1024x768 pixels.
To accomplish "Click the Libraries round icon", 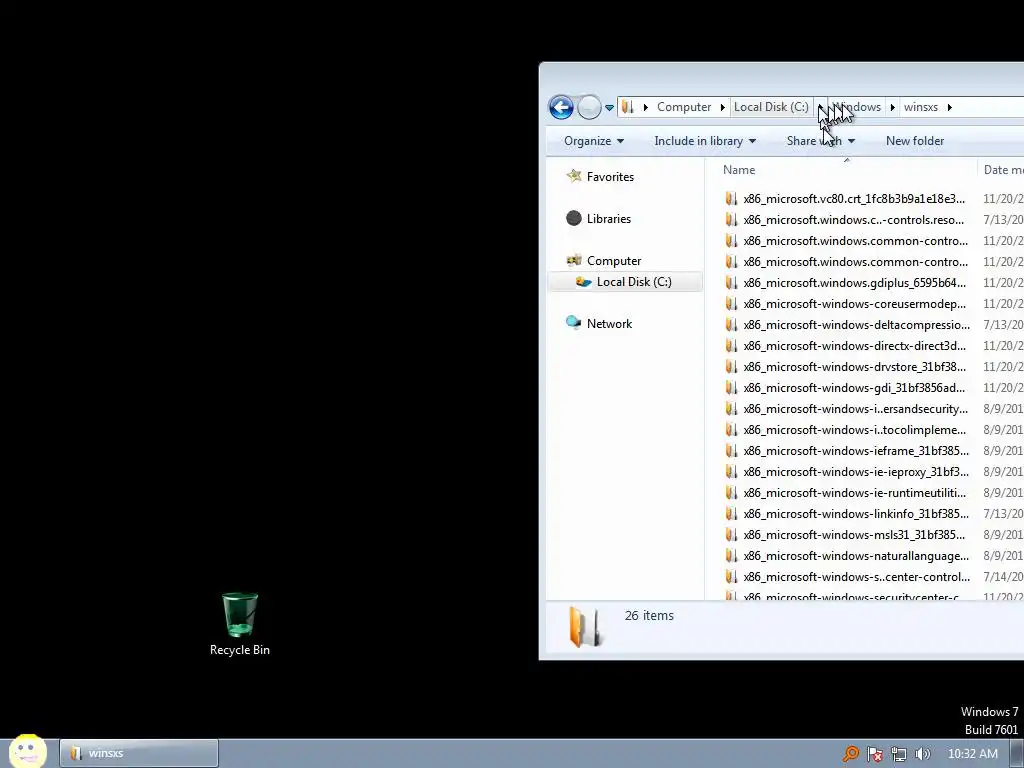I will (x=573, y=218).
